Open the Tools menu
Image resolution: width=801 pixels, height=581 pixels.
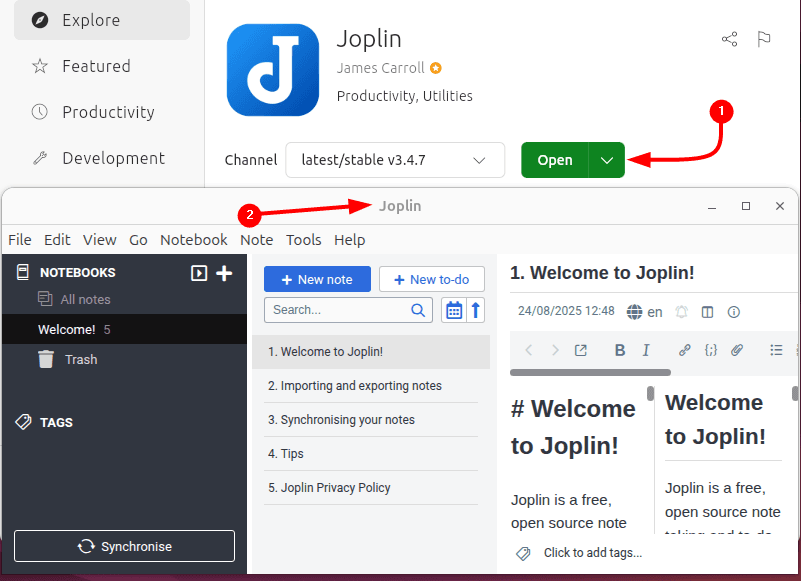coord(303,240)
